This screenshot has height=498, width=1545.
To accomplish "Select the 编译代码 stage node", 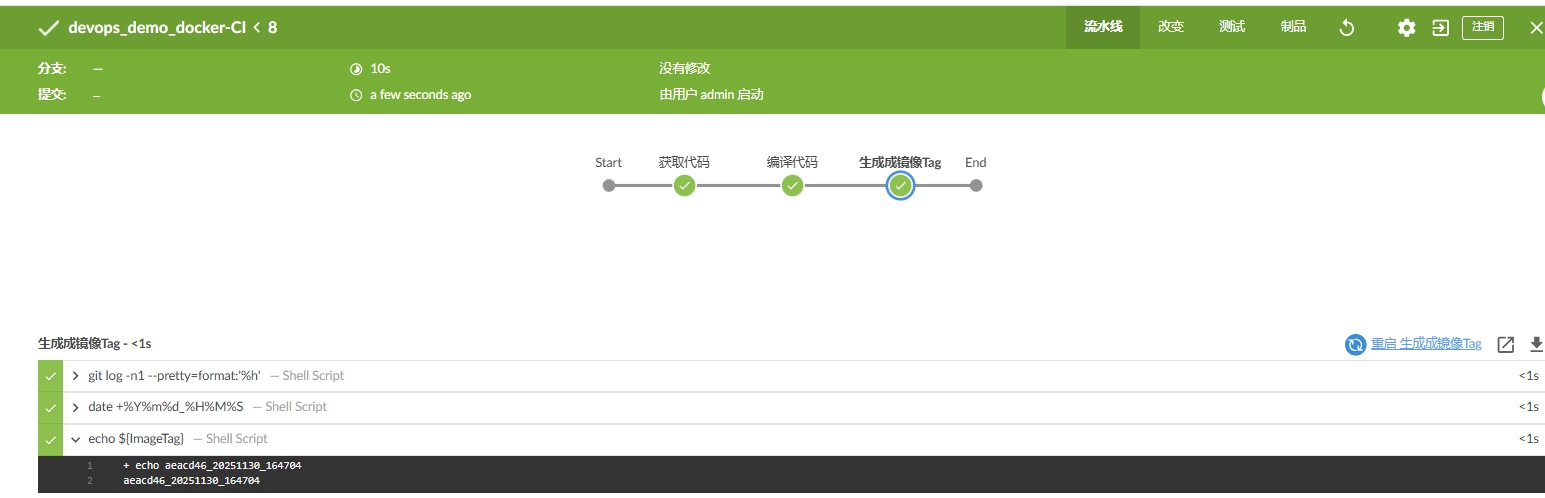I will [792, 185].
